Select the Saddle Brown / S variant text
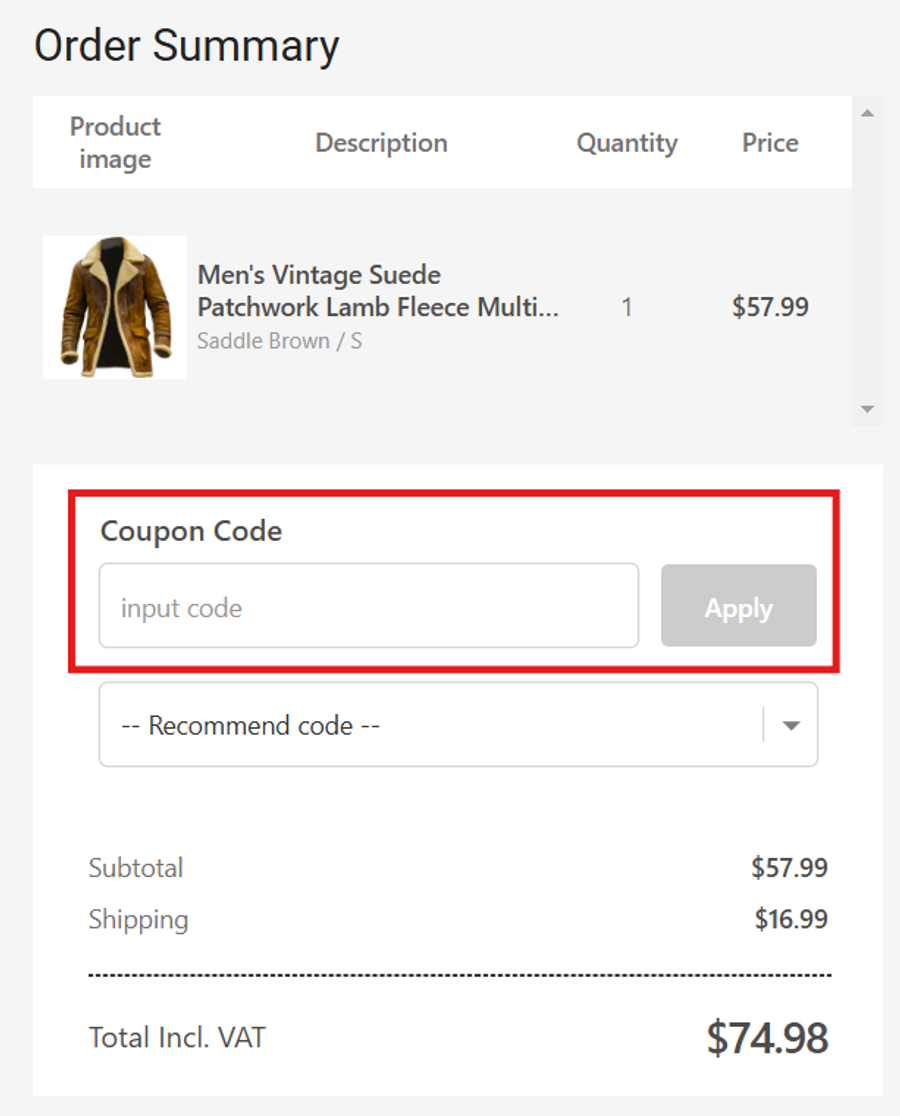 279,341
